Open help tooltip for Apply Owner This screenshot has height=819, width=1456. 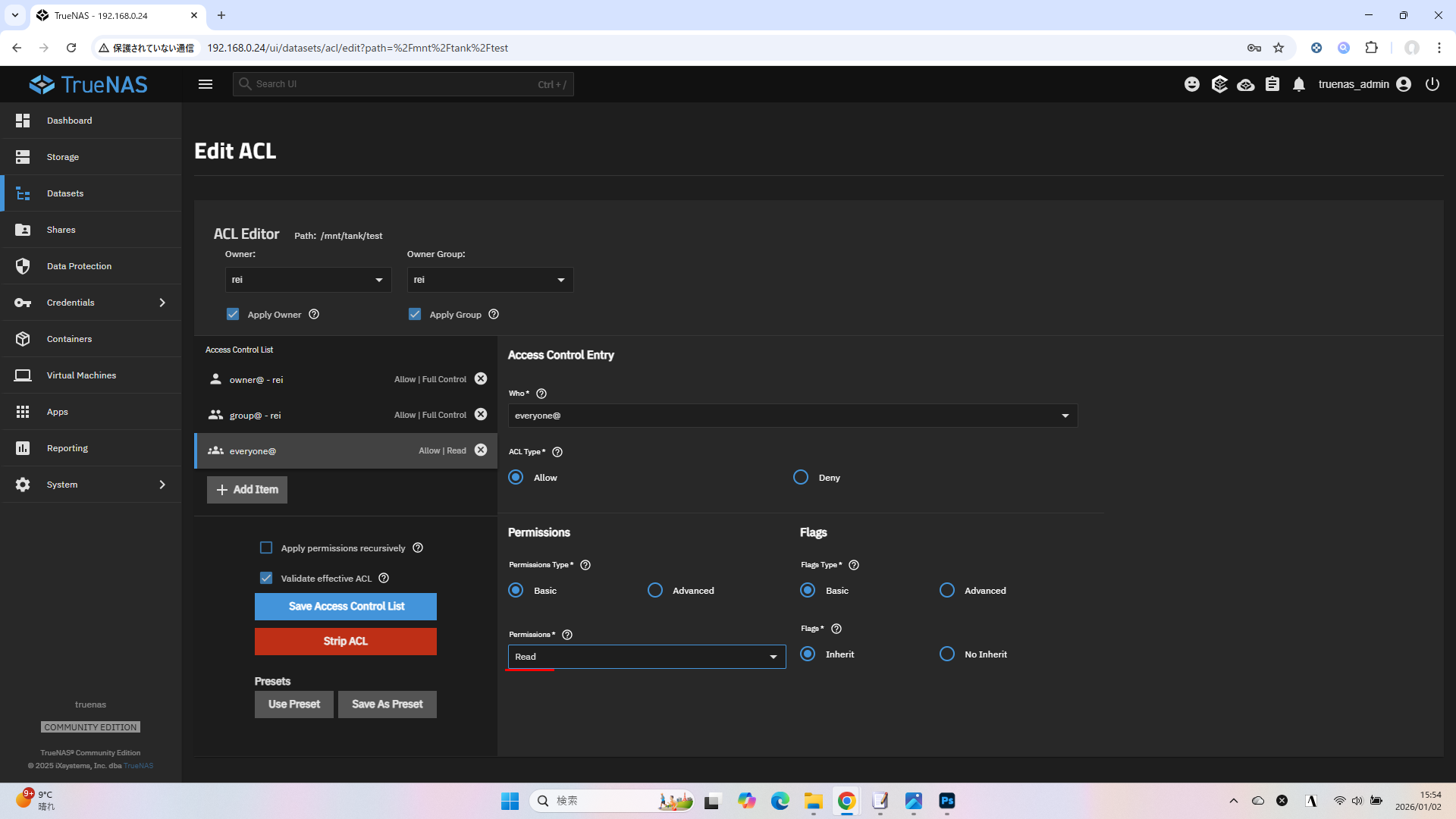click(314, 315)
